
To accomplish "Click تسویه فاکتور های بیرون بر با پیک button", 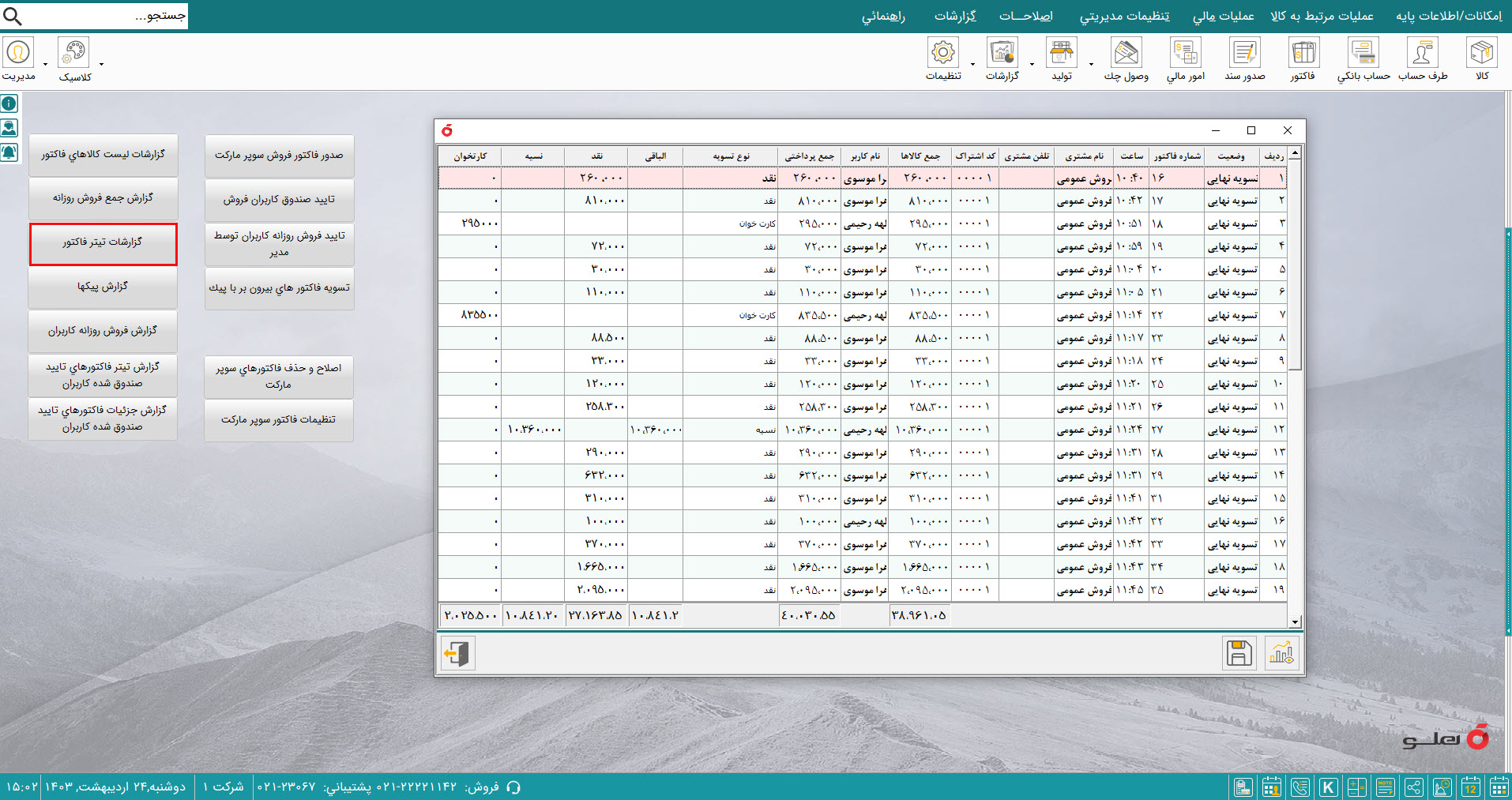I will 279,288.
